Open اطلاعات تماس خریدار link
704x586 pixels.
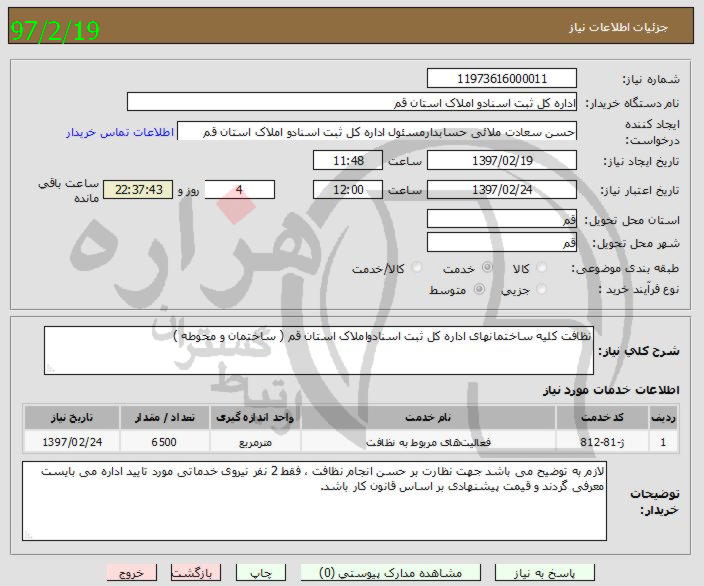click(x=120, y=132)
